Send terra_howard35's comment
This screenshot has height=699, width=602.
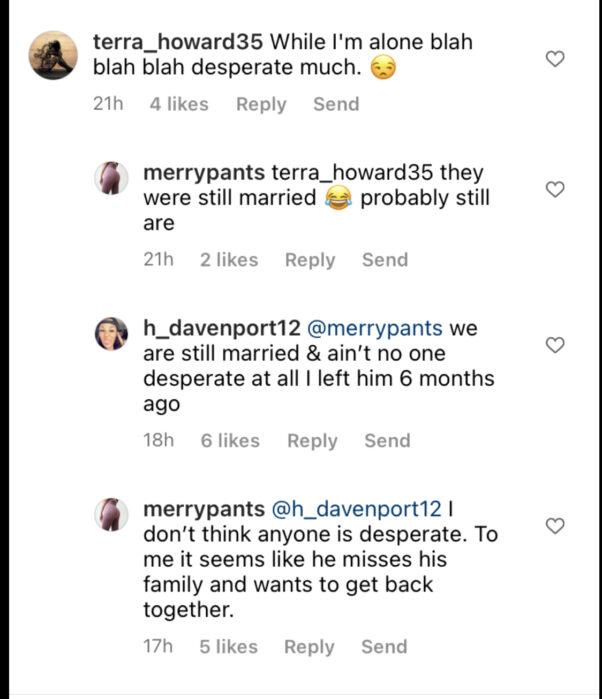pyautogui.click(x=336, y=104)
